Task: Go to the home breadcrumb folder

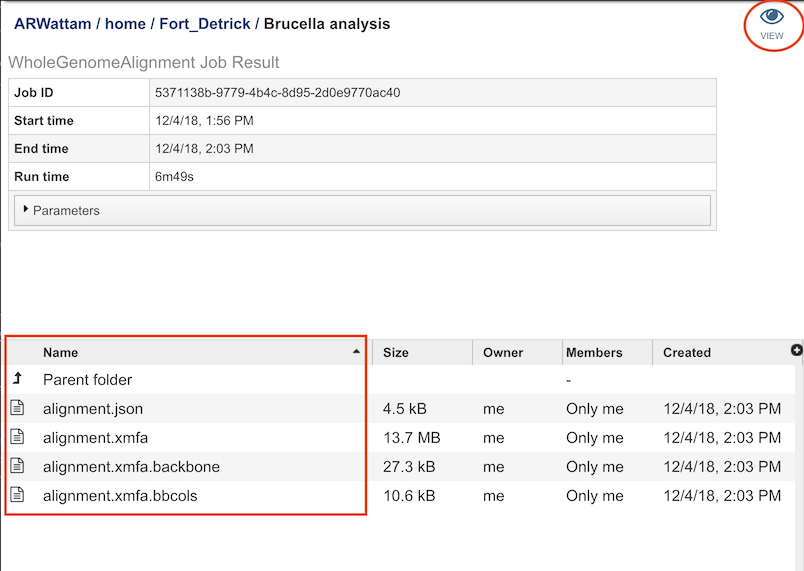Action: click(x=125, y=24)
